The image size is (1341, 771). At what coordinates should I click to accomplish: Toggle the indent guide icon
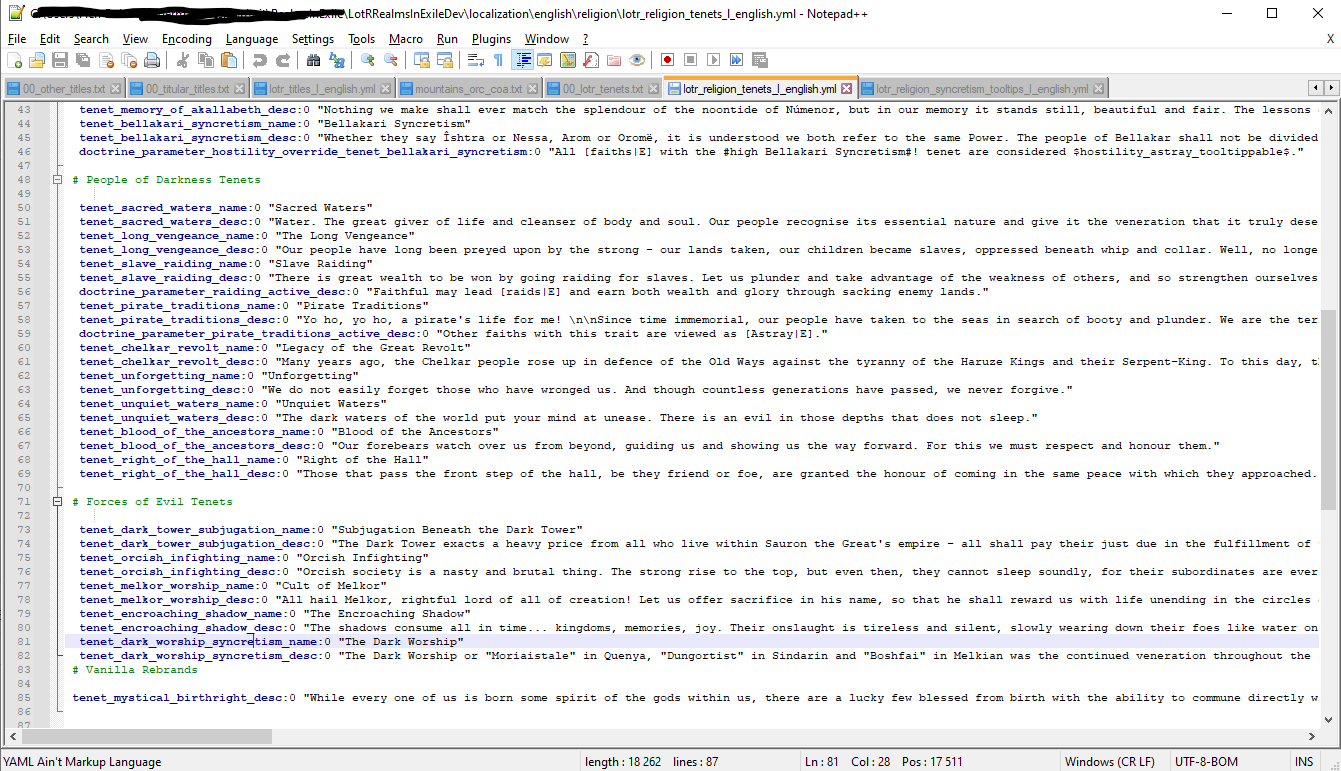[522, 60]
